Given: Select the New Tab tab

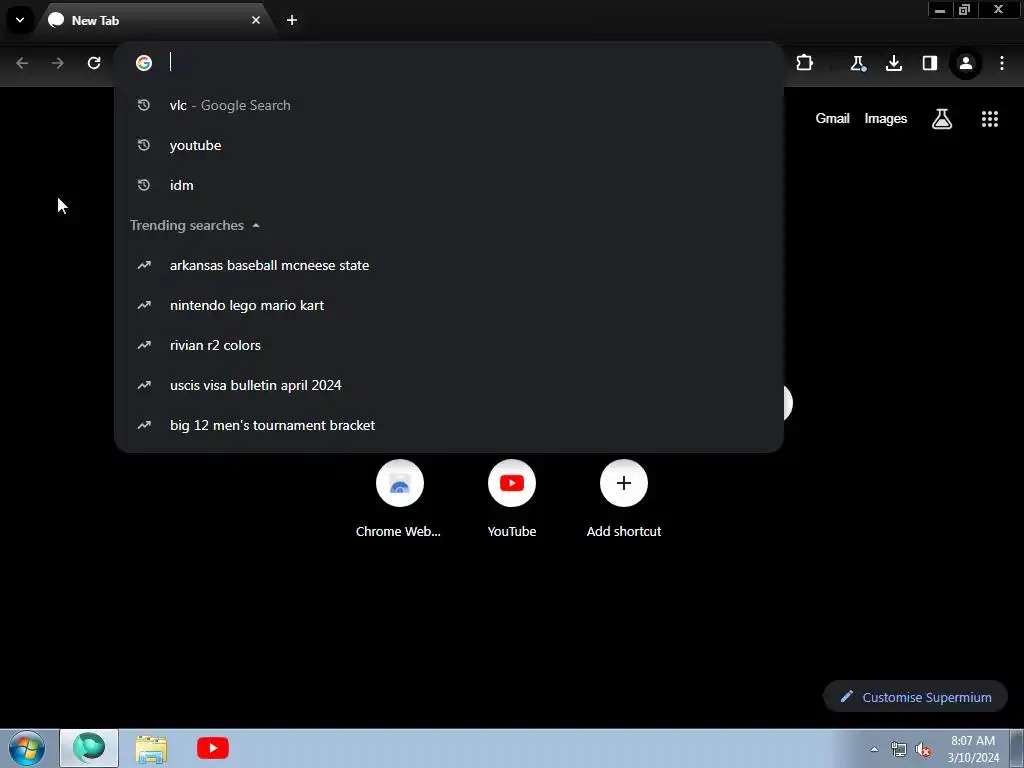Looking at the screenshot, I should click(x=155, y=20).
